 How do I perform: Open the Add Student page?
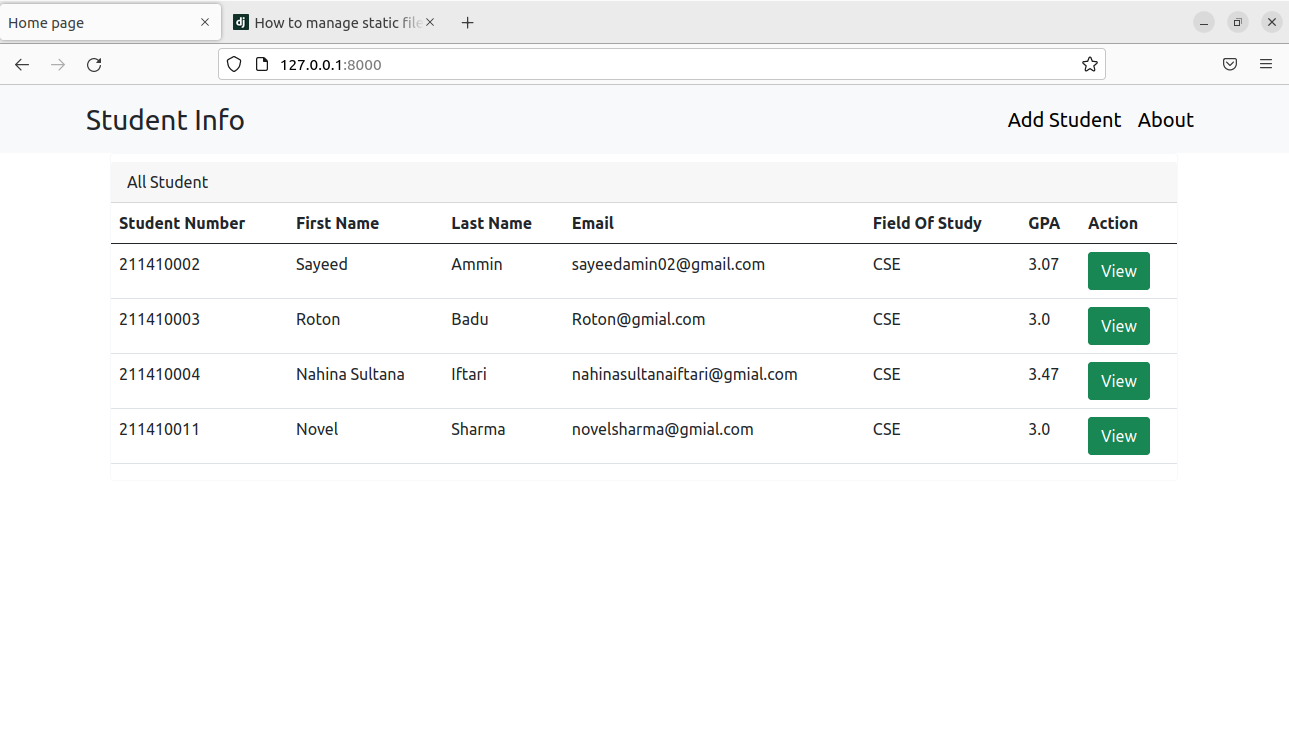point(1063,120)
